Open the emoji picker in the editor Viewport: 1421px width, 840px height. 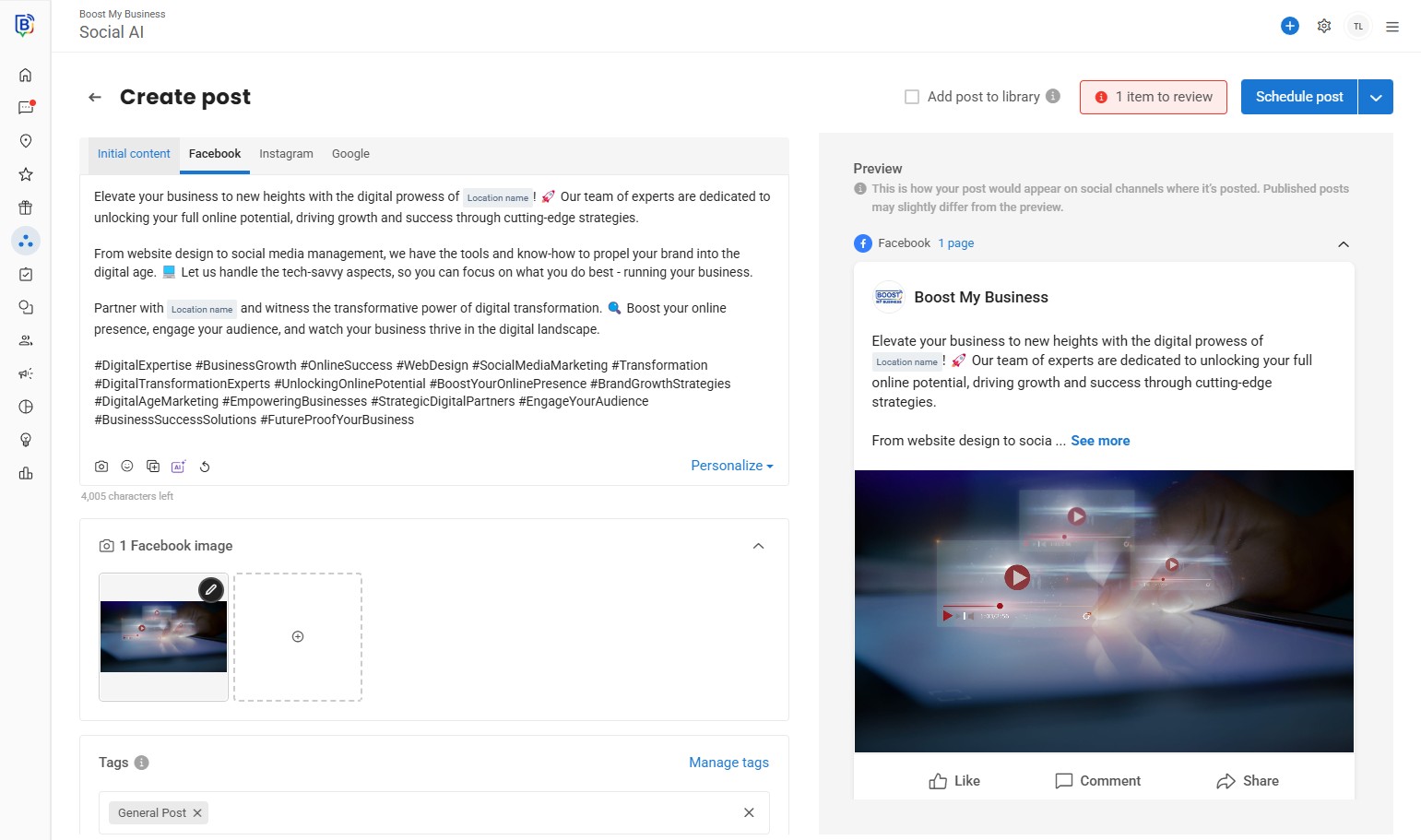pos(127,467)
